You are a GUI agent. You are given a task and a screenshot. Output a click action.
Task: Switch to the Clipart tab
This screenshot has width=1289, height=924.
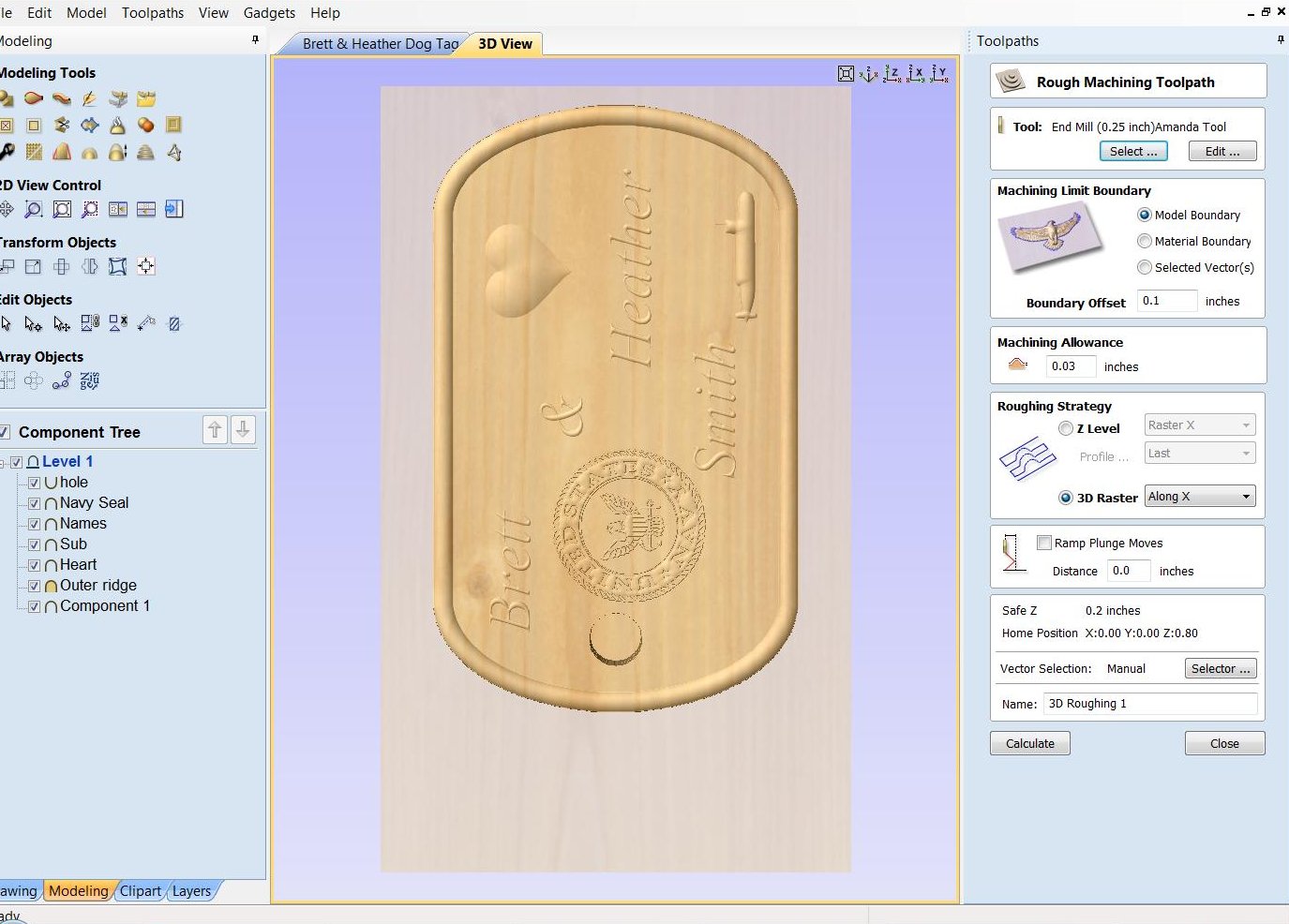[x=140, y=891]
